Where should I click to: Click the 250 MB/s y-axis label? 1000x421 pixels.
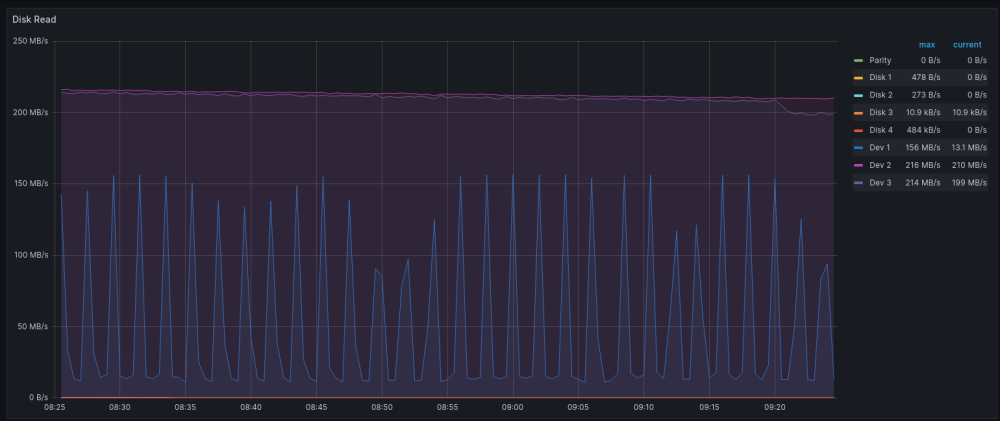click(x=31, y=42)
